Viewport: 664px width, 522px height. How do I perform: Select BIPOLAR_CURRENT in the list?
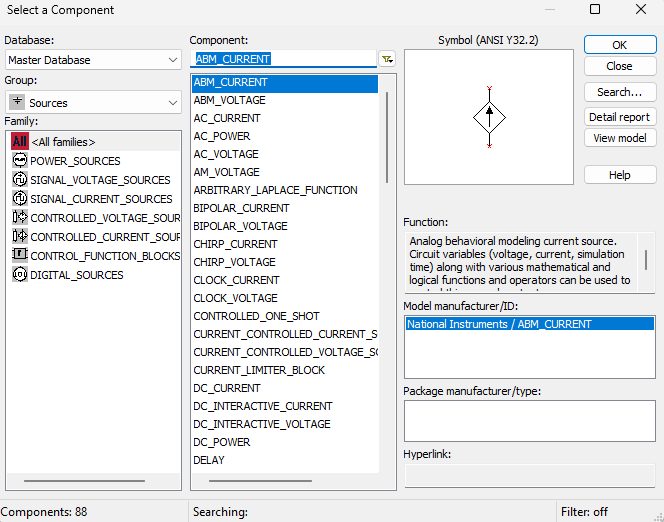click(285, 208)
